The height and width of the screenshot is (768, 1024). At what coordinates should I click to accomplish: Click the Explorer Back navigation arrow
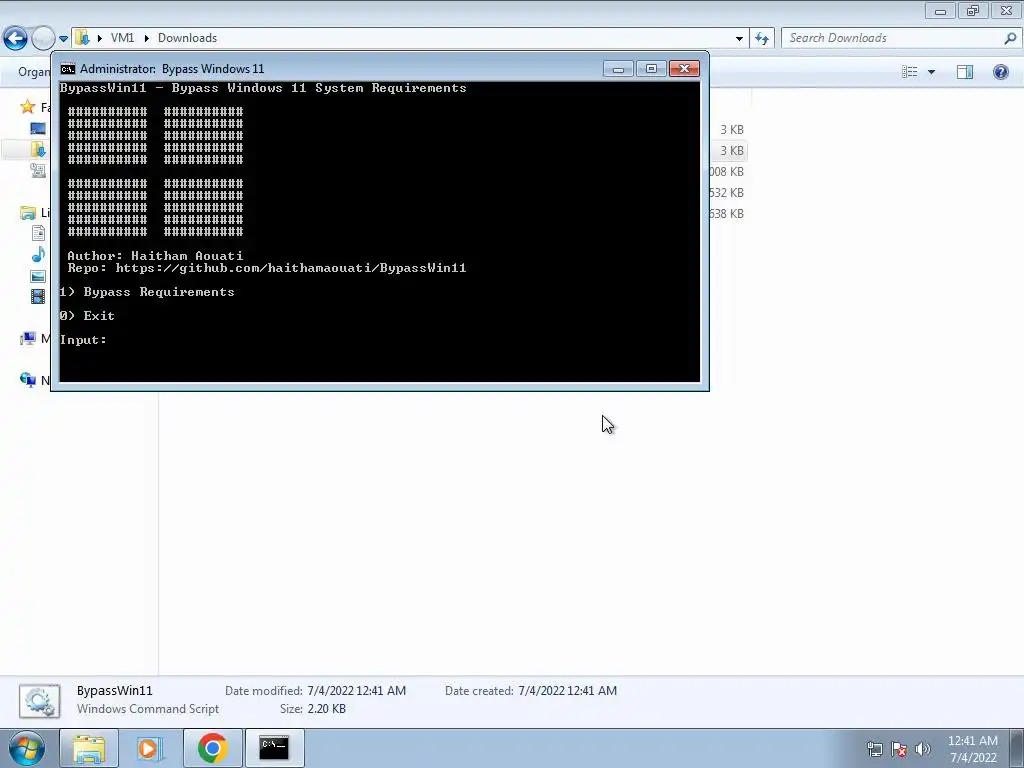(16, 38)
